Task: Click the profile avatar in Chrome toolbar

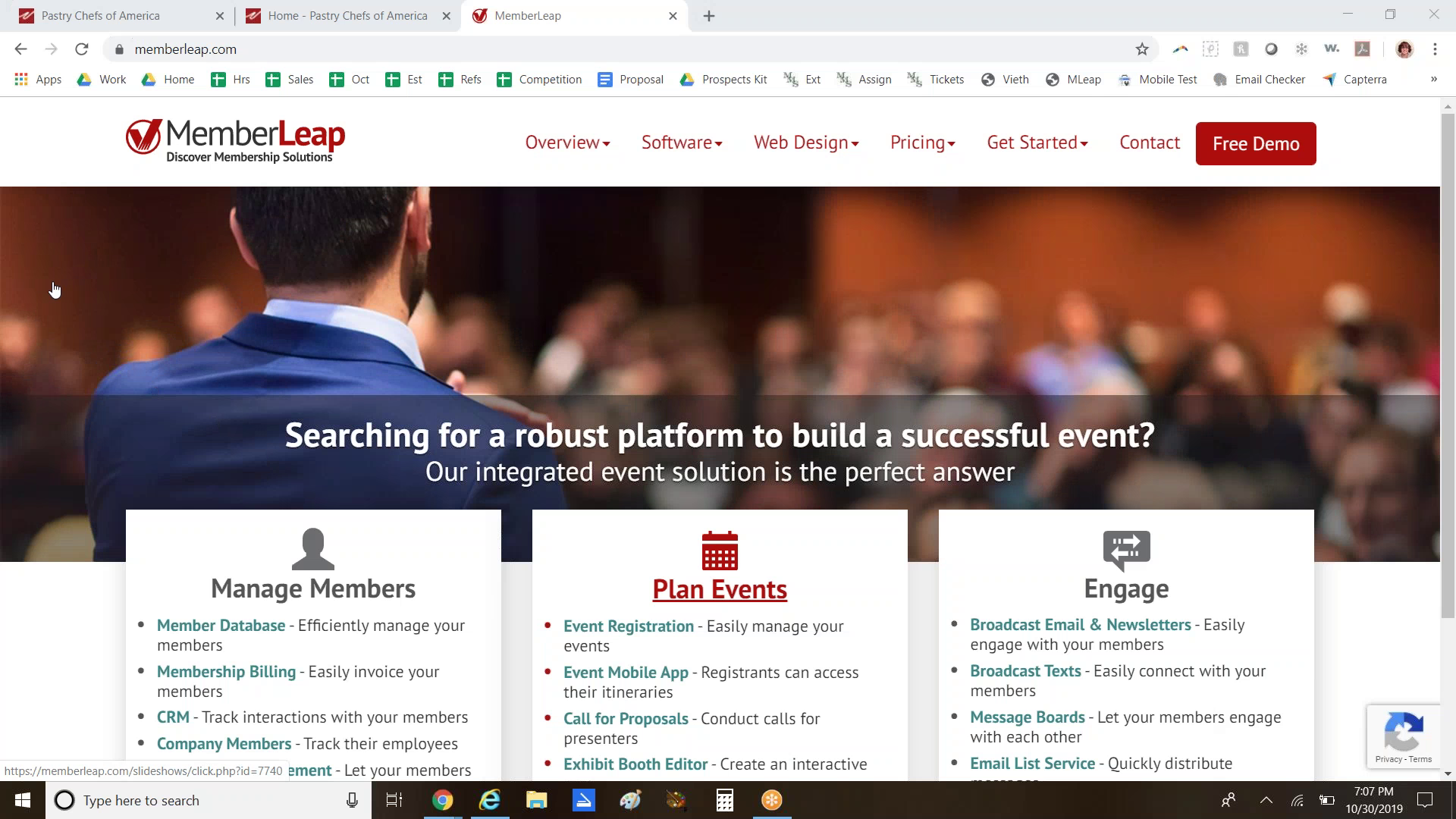Action: 1404,49
